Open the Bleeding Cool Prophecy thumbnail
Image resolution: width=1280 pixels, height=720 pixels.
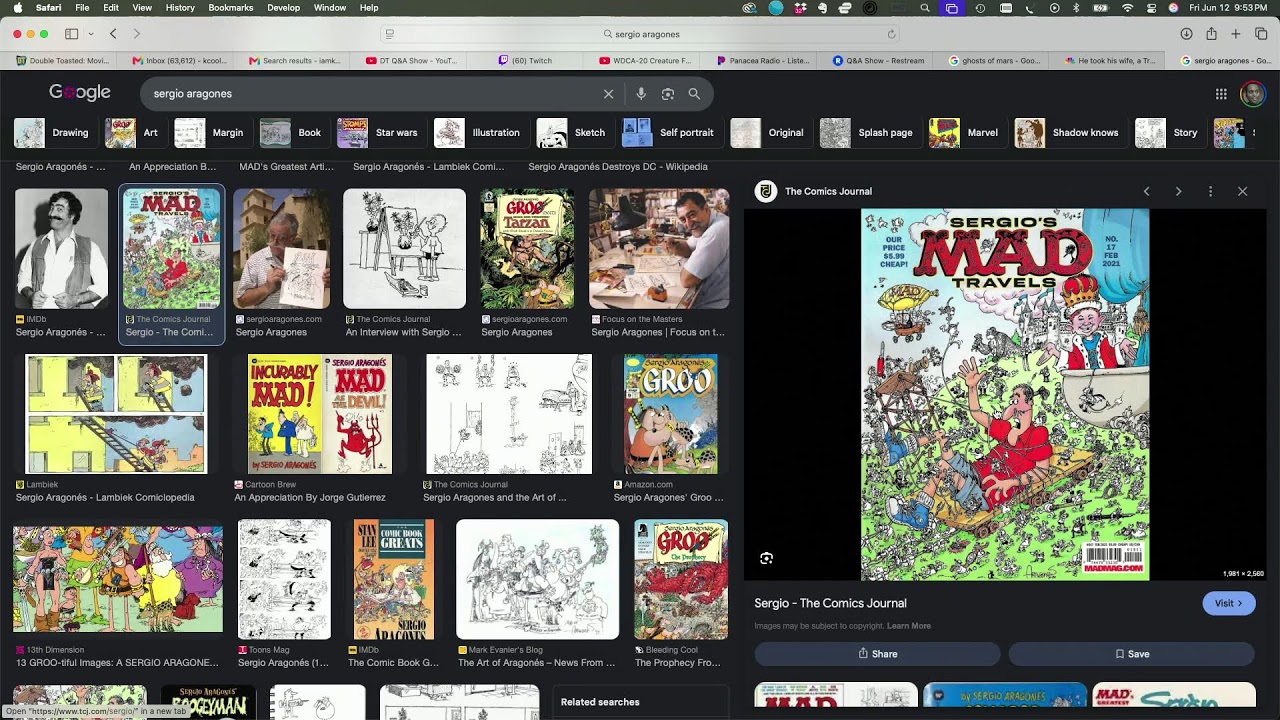(x=681, y=579)
